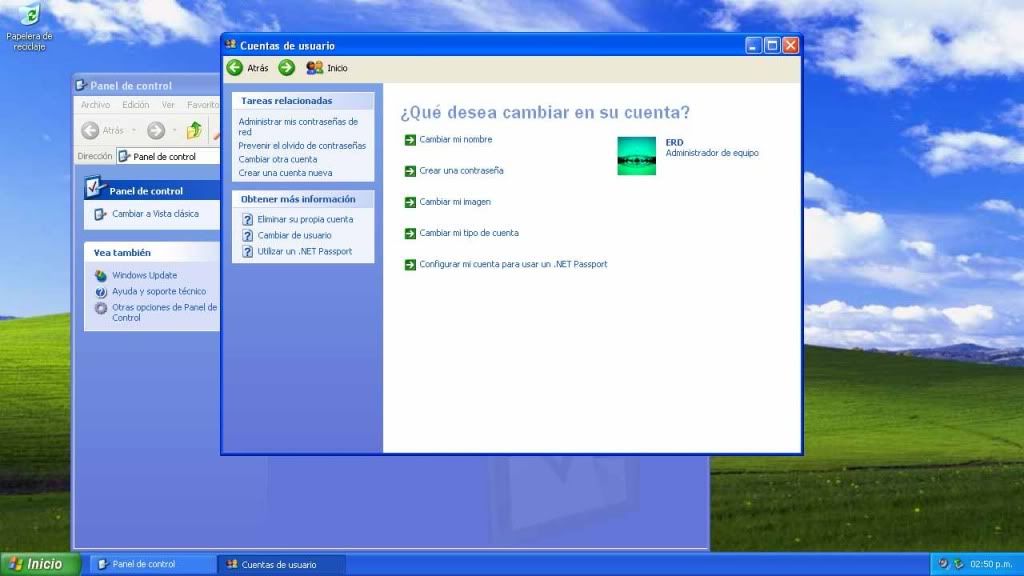Screen dimensions: 1024x576
Task: Choose Crear una contraseña
Action: click(461, 171)
